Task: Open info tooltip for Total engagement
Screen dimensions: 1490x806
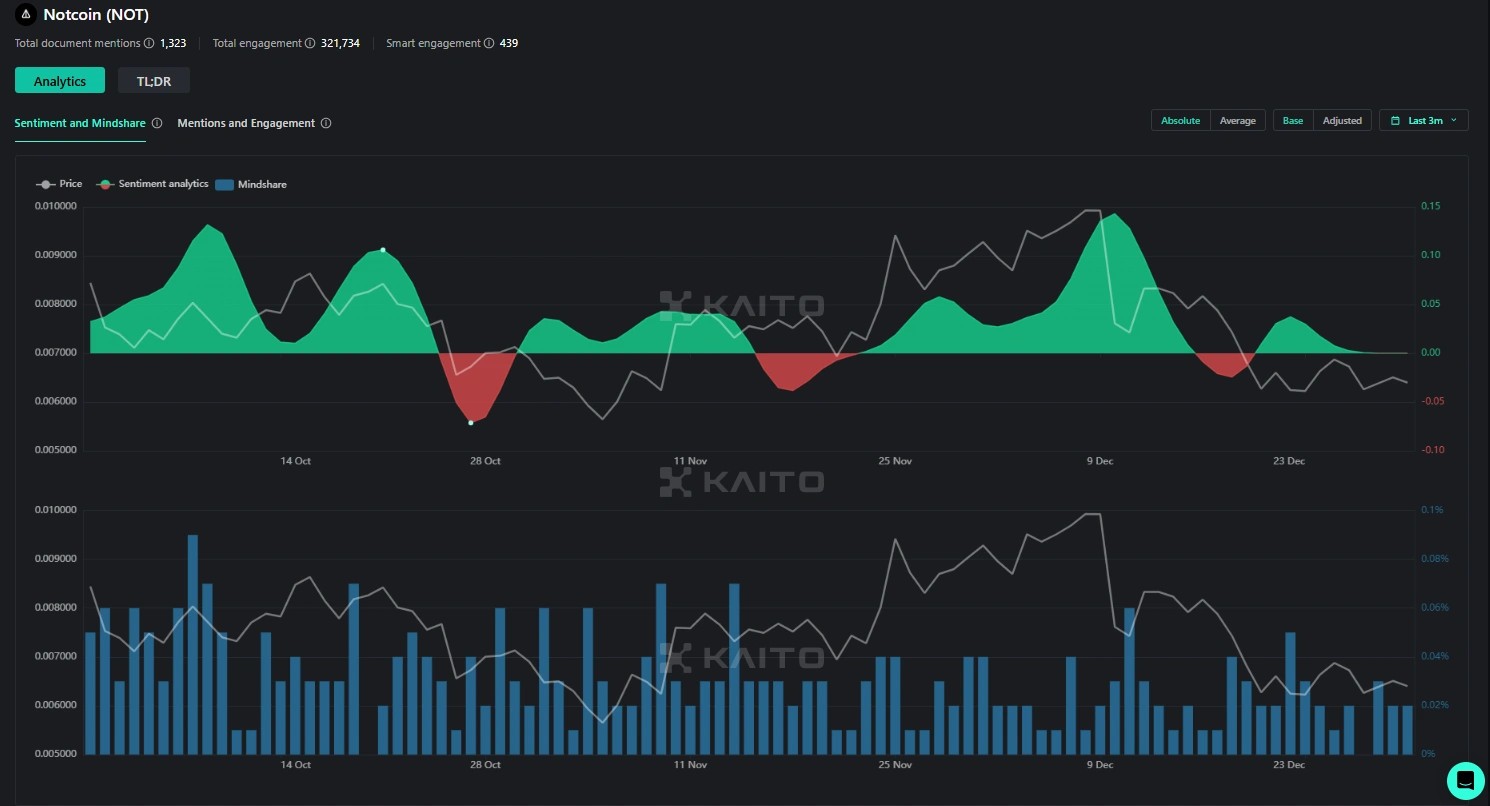Action: click(310, 43)
